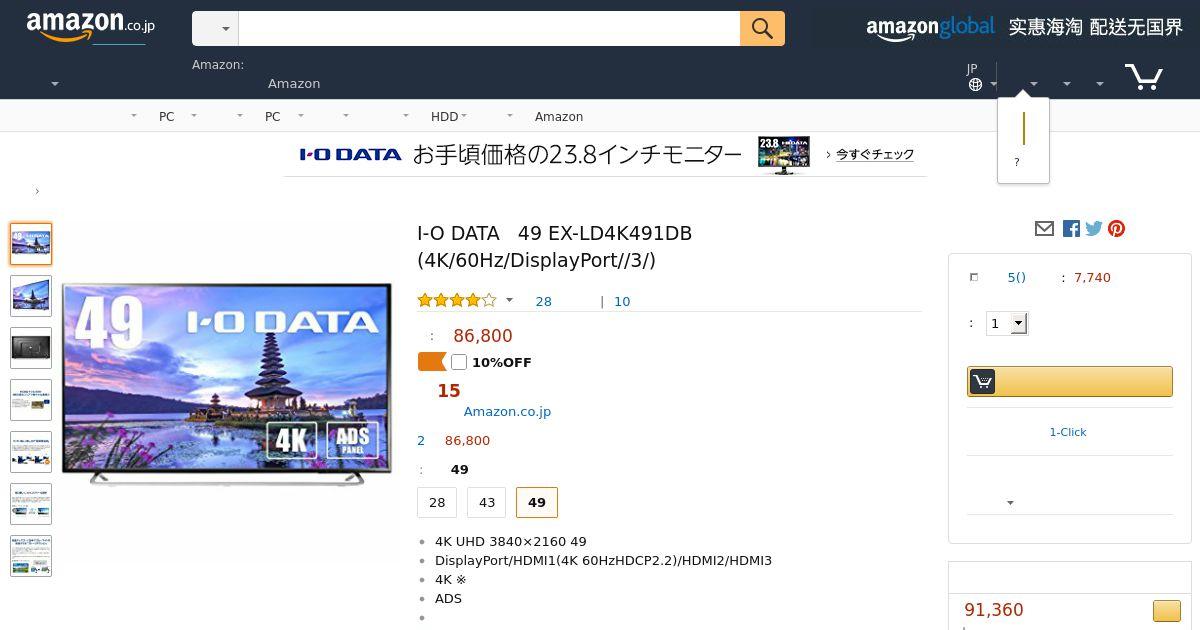Select the 49 size option

click(x=537, y=503)
